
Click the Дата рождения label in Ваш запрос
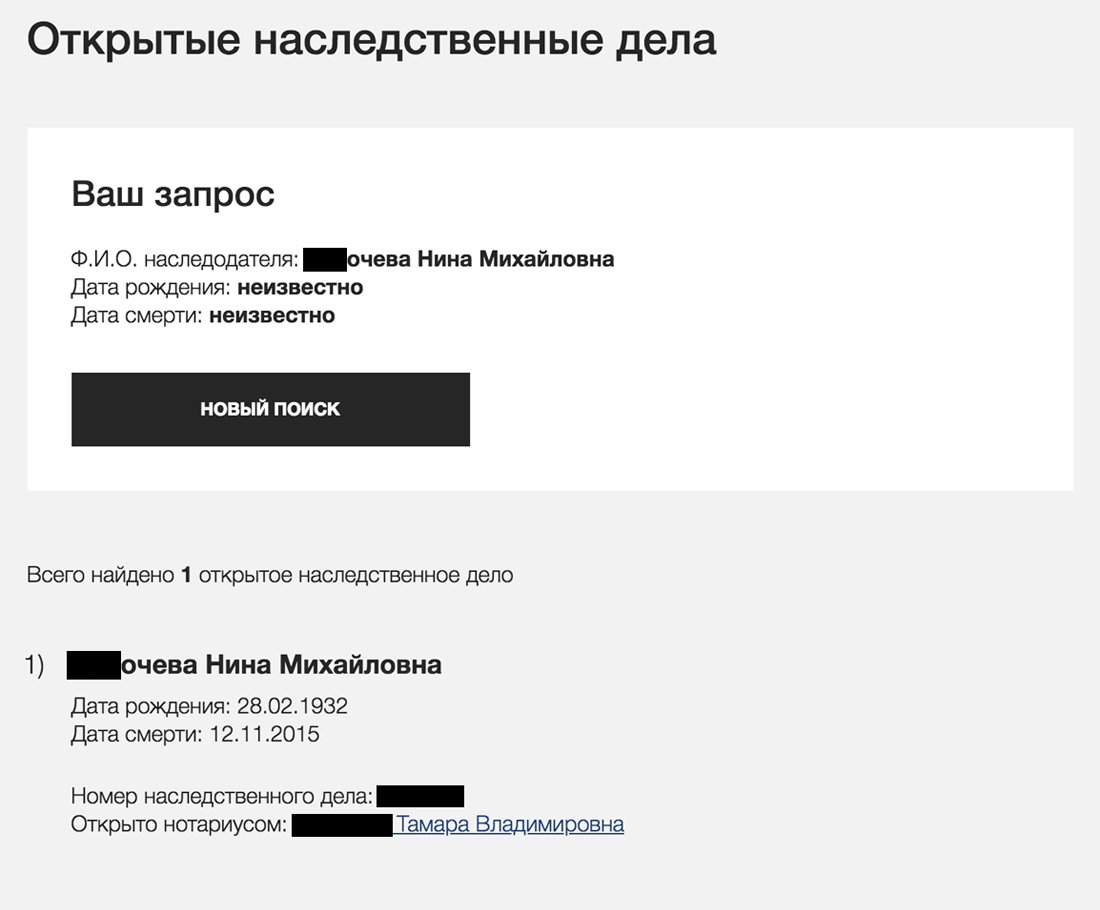[152, 288]
